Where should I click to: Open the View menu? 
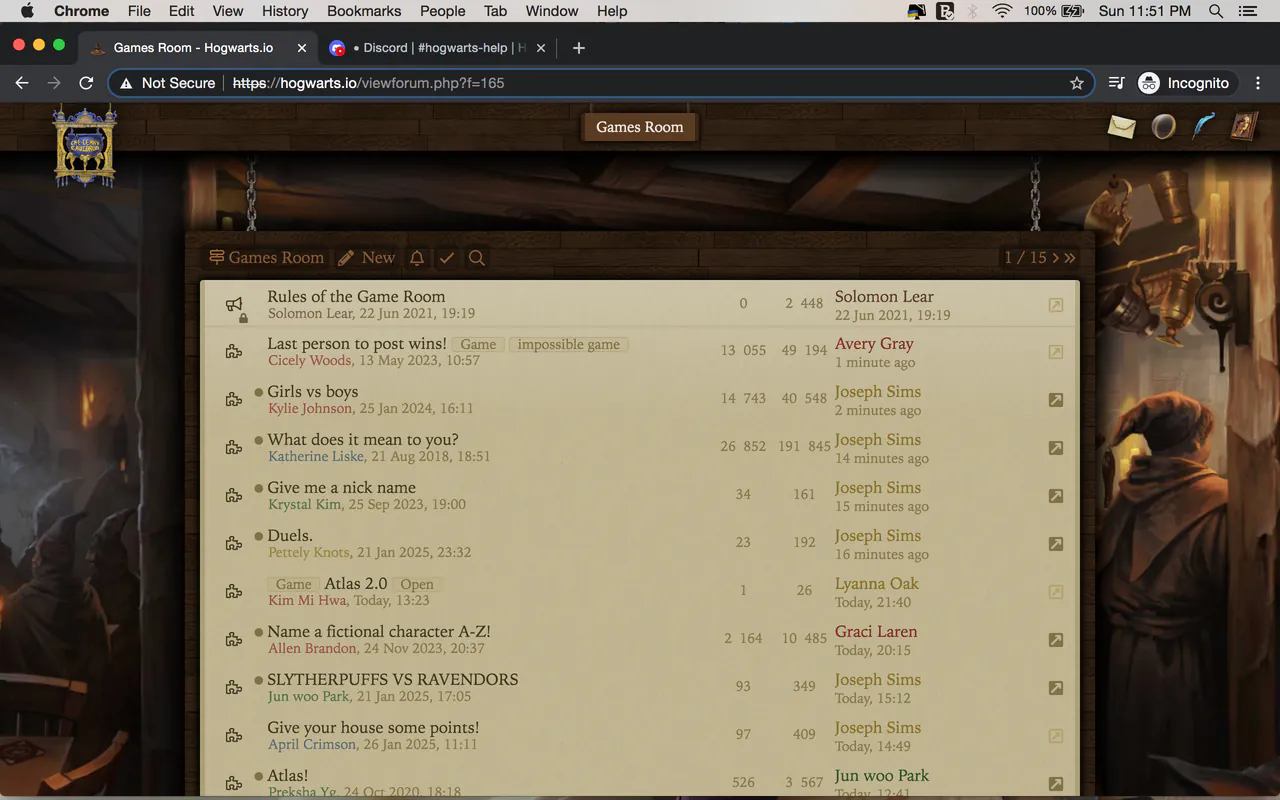tap(228, 11)
